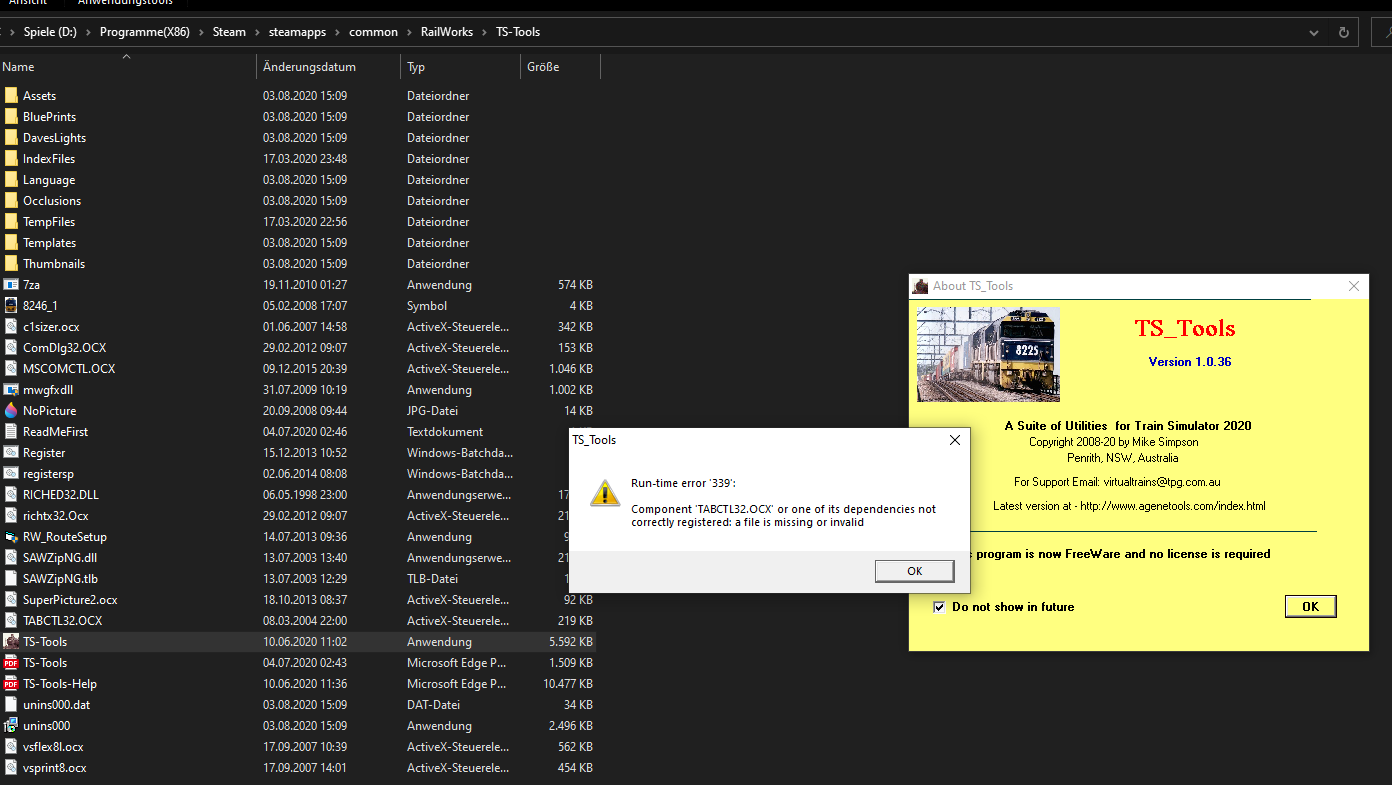Navigate to steamapps in the address bar
Viewport: 1392px width, 785px height.
(297, 32)
